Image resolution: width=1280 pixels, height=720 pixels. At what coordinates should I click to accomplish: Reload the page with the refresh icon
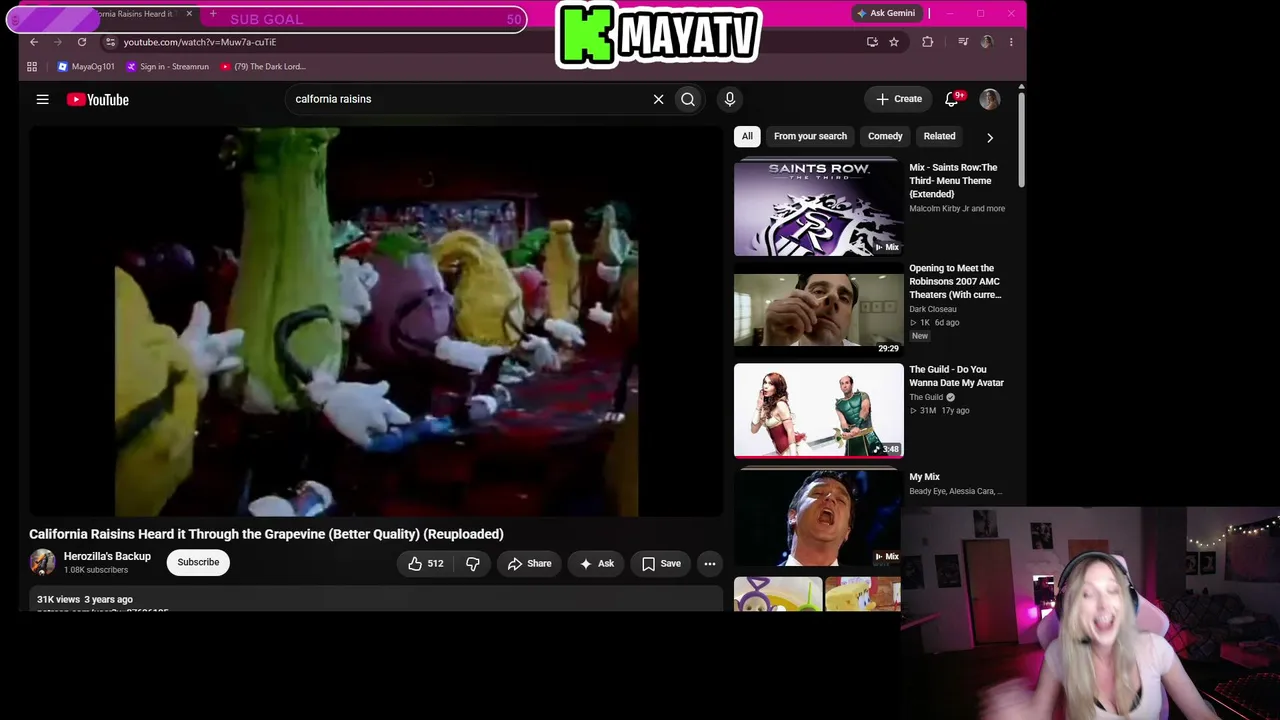tap(82, 42)
